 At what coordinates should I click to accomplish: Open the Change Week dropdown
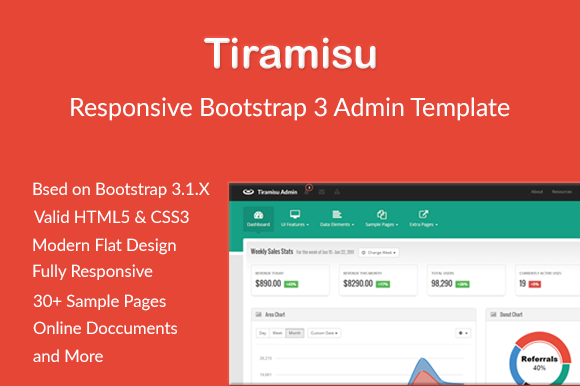click(x=379, y=253)
